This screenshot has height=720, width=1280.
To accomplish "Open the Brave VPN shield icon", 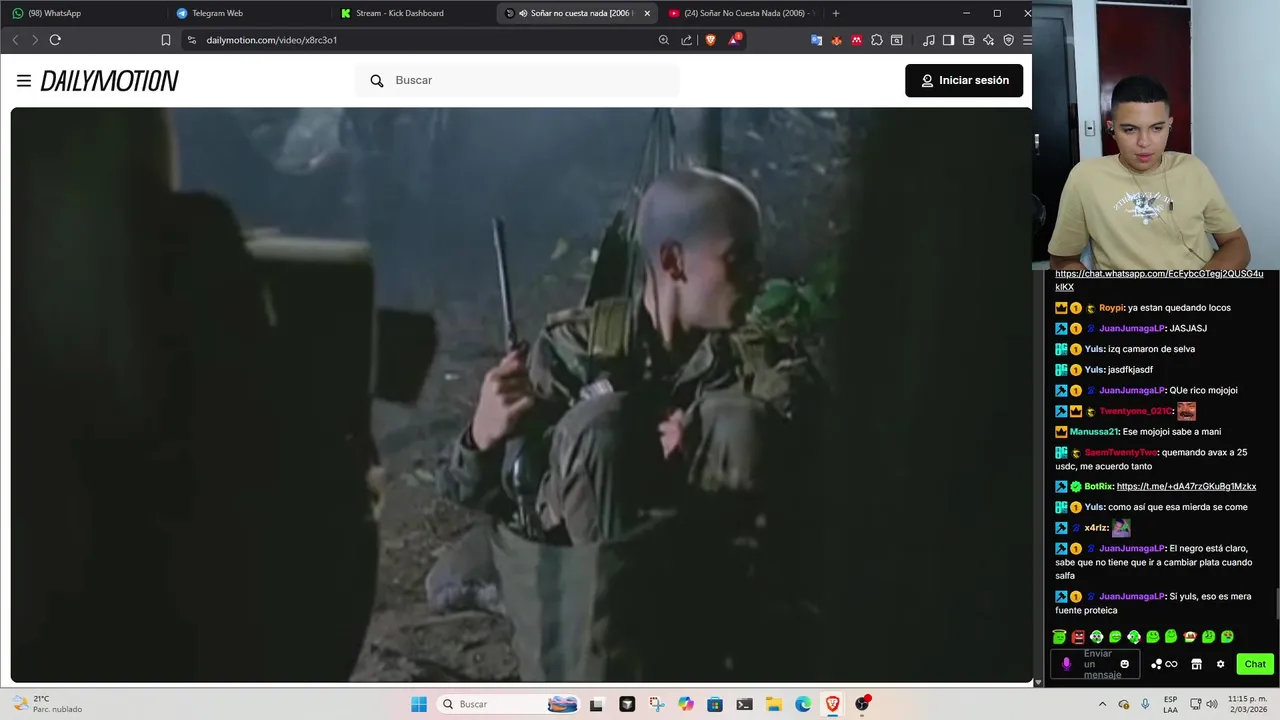I will coord(1008,40).
